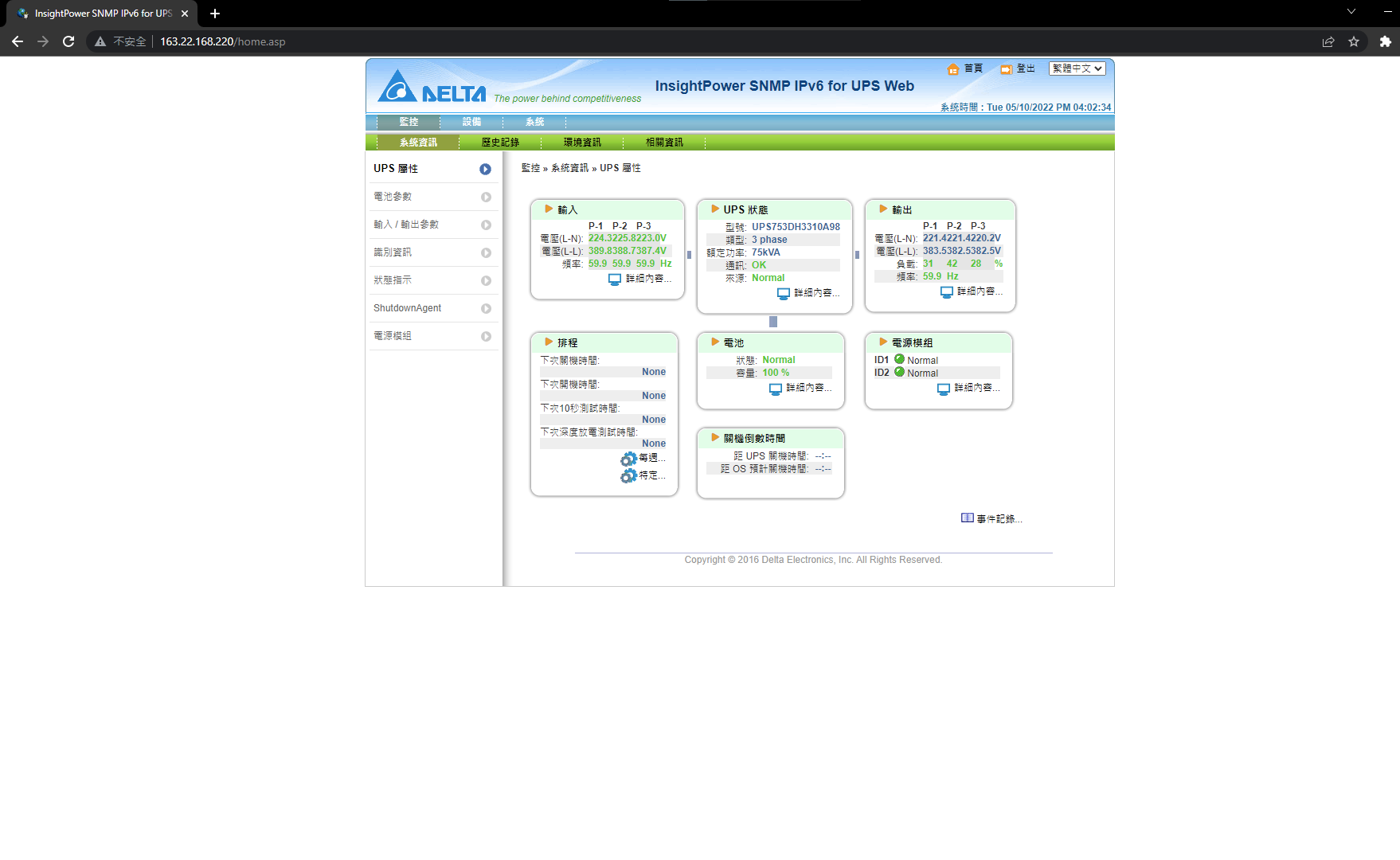
Task: Open the 系統 main menu tab
Action: pos(534,122)
